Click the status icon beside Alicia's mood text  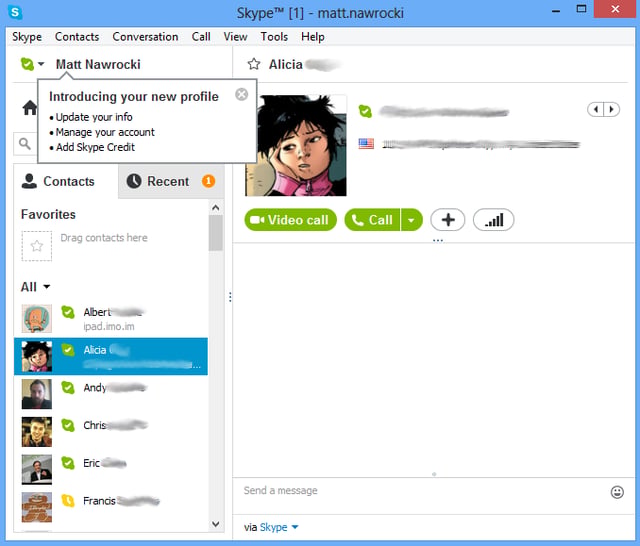(x=365, y=111)
